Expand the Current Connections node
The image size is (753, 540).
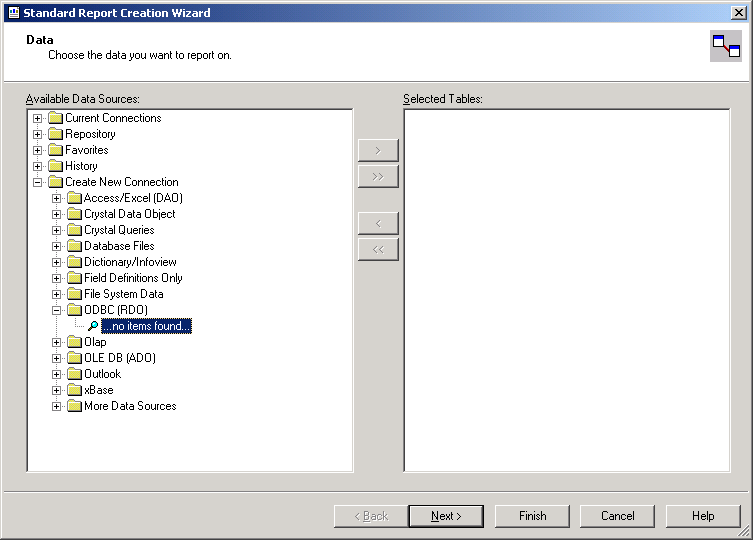(x=38, y=118)
